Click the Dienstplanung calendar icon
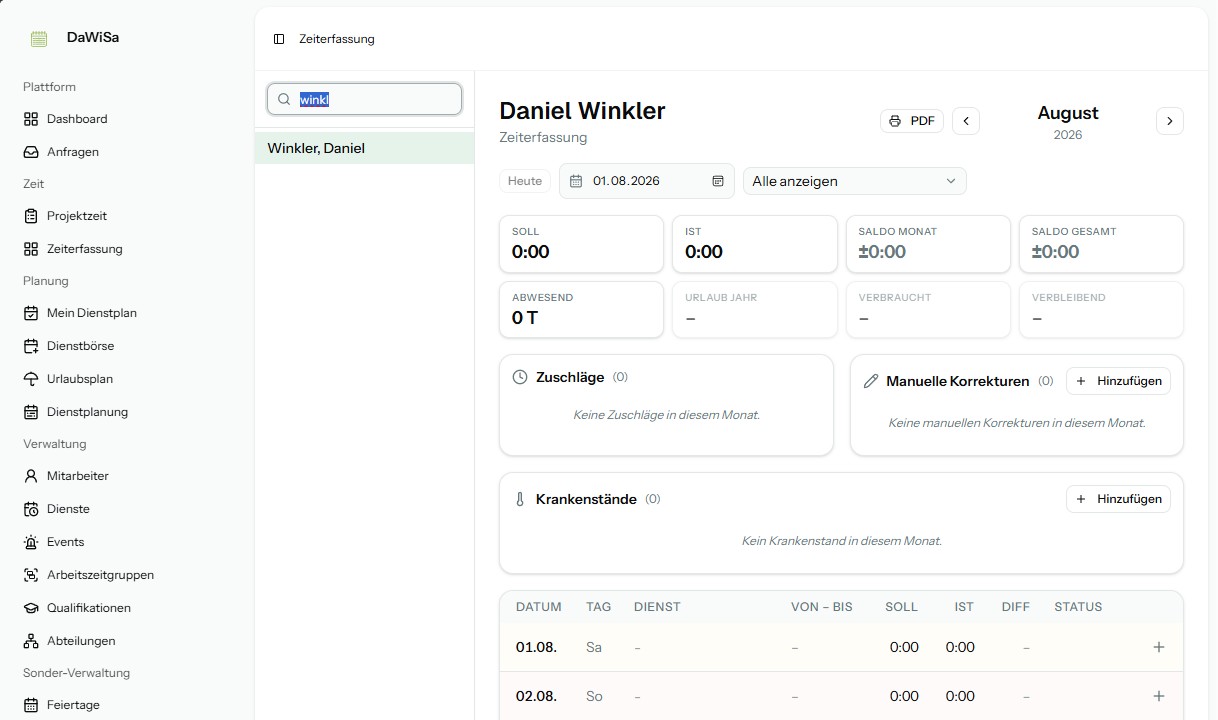This screenshot has height=720, width=1218. 31,412
